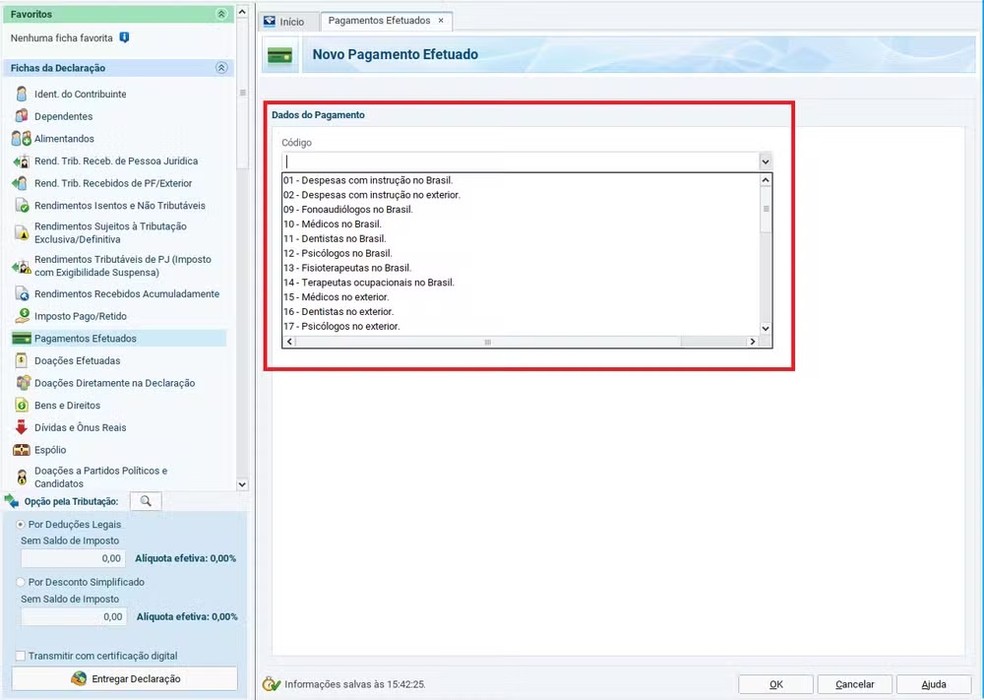
Task: Close the Pagamentos Efetuados tab
Action: (x=441, y=21)
